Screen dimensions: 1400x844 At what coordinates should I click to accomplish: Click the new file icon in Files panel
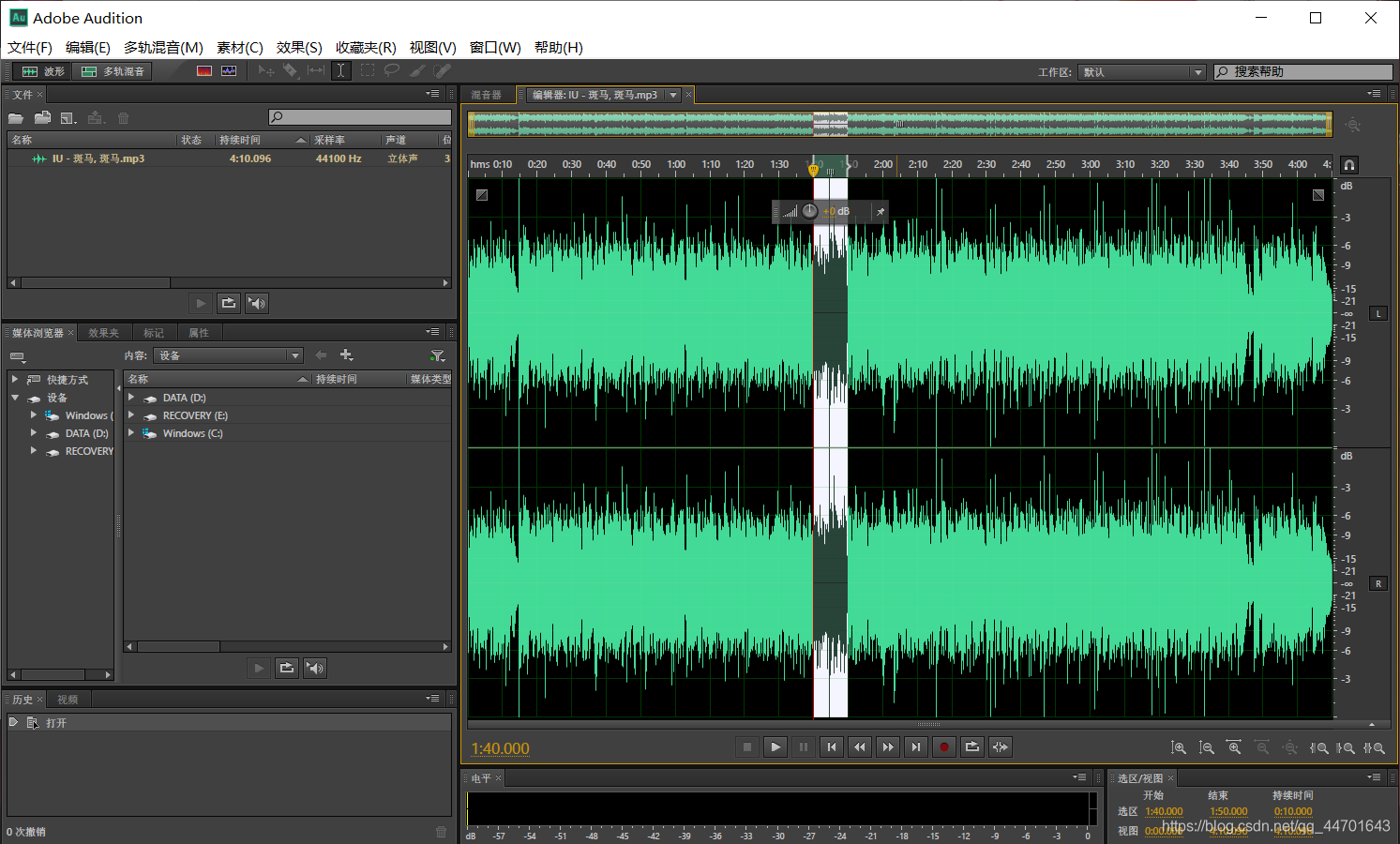coord(68,118)
